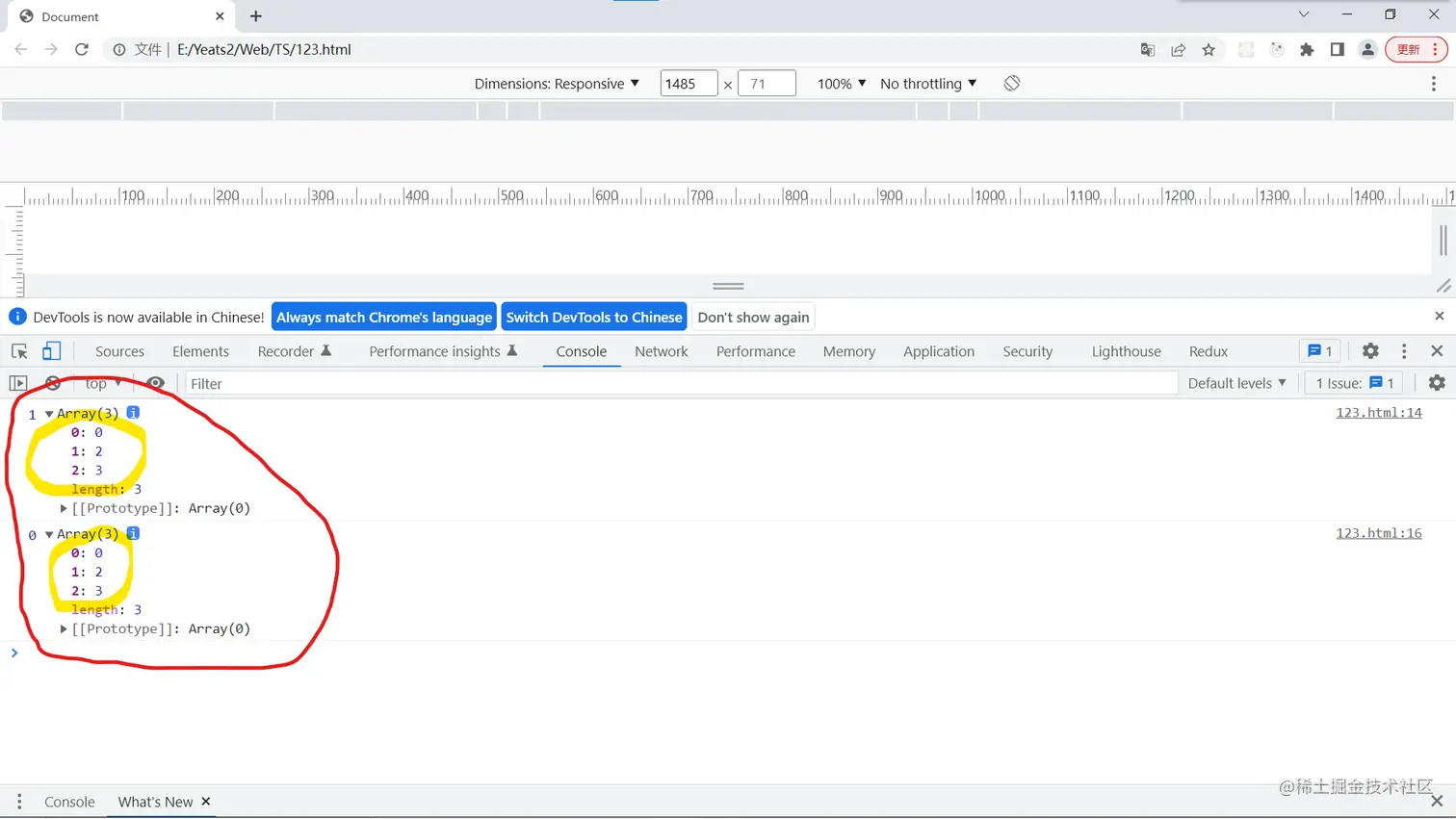Open the 123.html:14 source link
The height and width of the screenshot is (819, 1456).
[1378, 412]
